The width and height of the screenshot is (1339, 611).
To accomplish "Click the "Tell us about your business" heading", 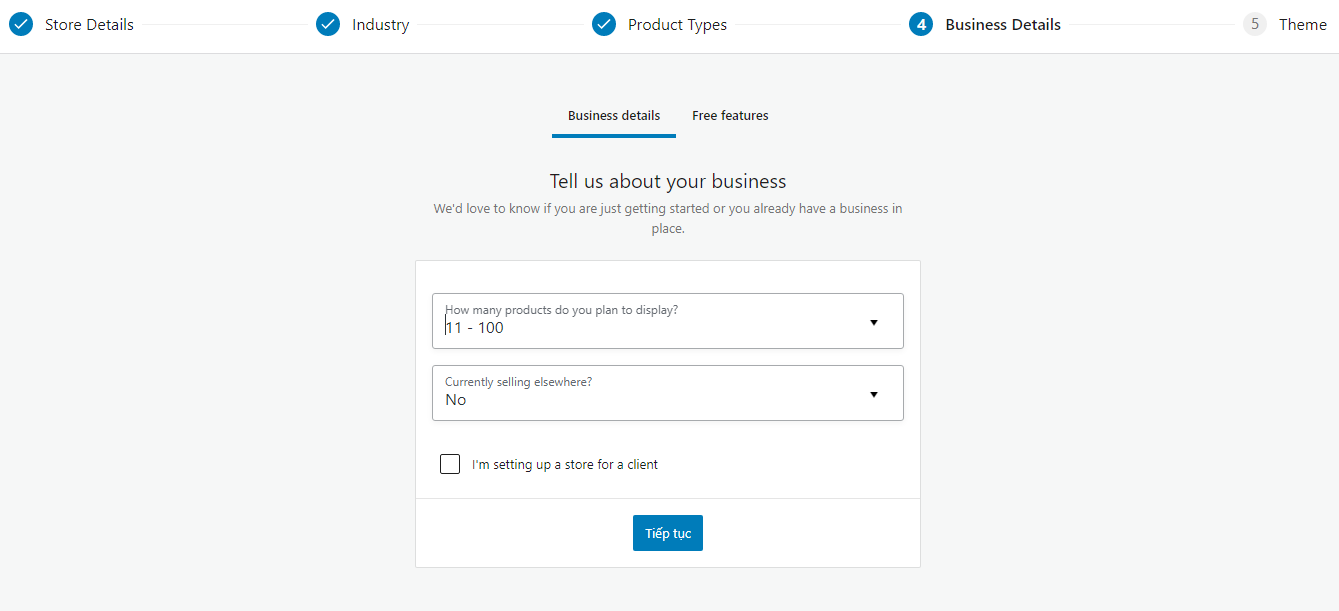I will pos(668,182).
